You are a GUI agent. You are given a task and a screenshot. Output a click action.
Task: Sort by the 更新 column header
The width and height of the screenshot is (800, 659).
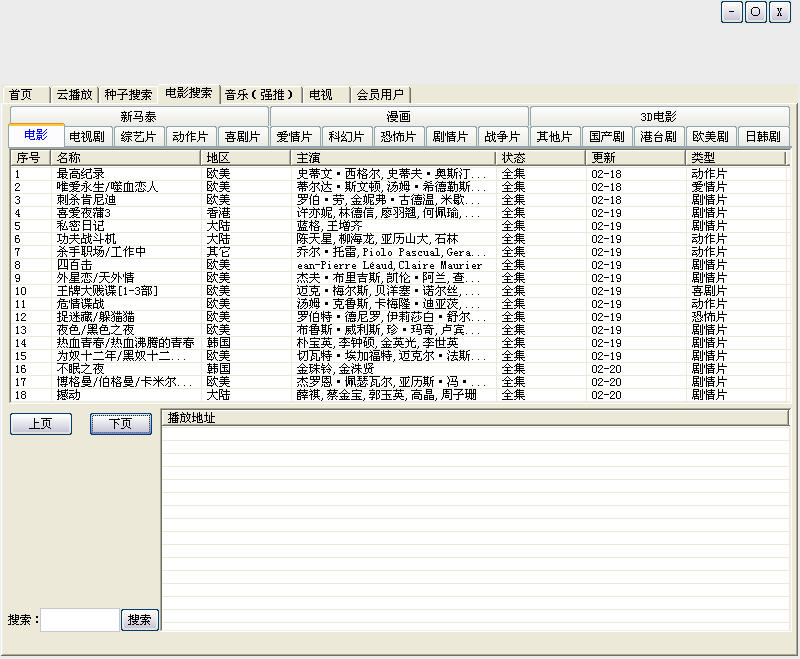coord(636,158)
